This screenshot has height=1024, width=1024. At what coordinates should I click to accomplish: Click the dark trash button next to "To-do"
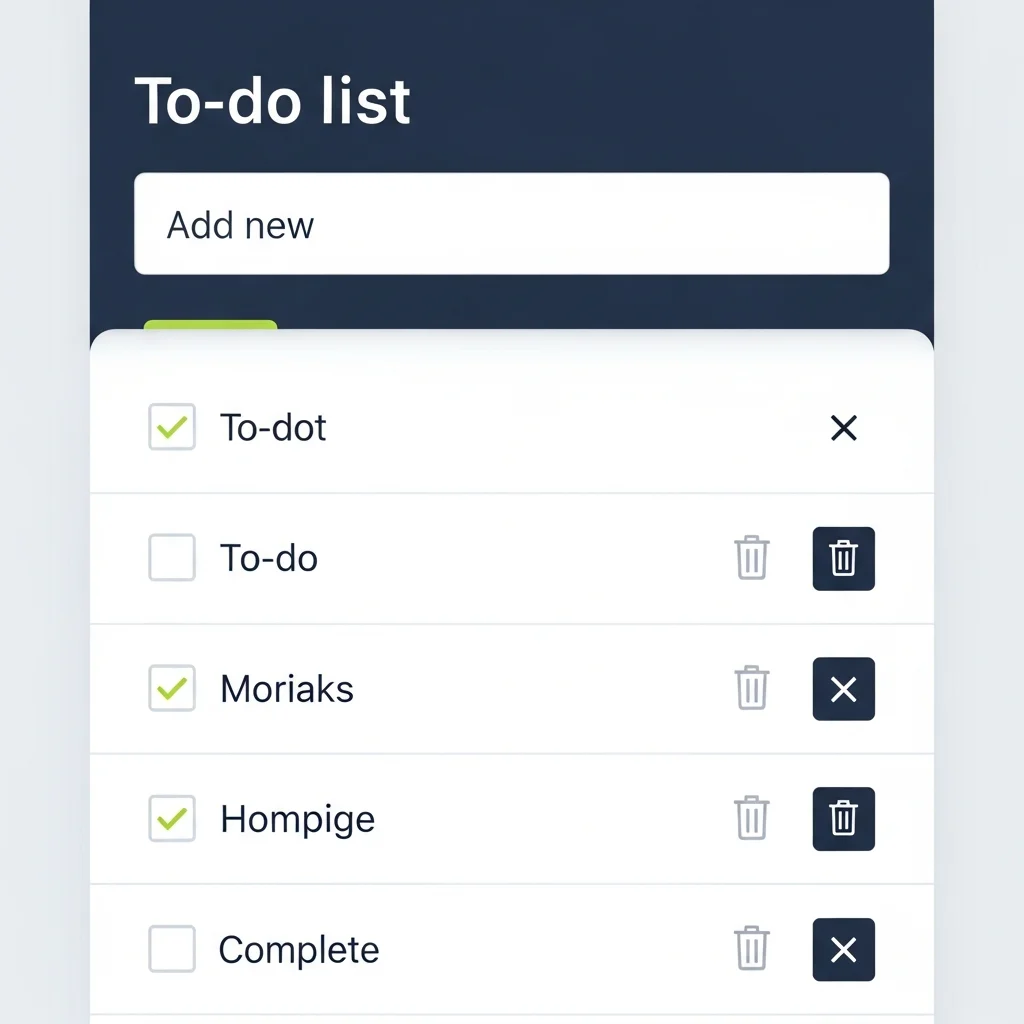point(843,559)
